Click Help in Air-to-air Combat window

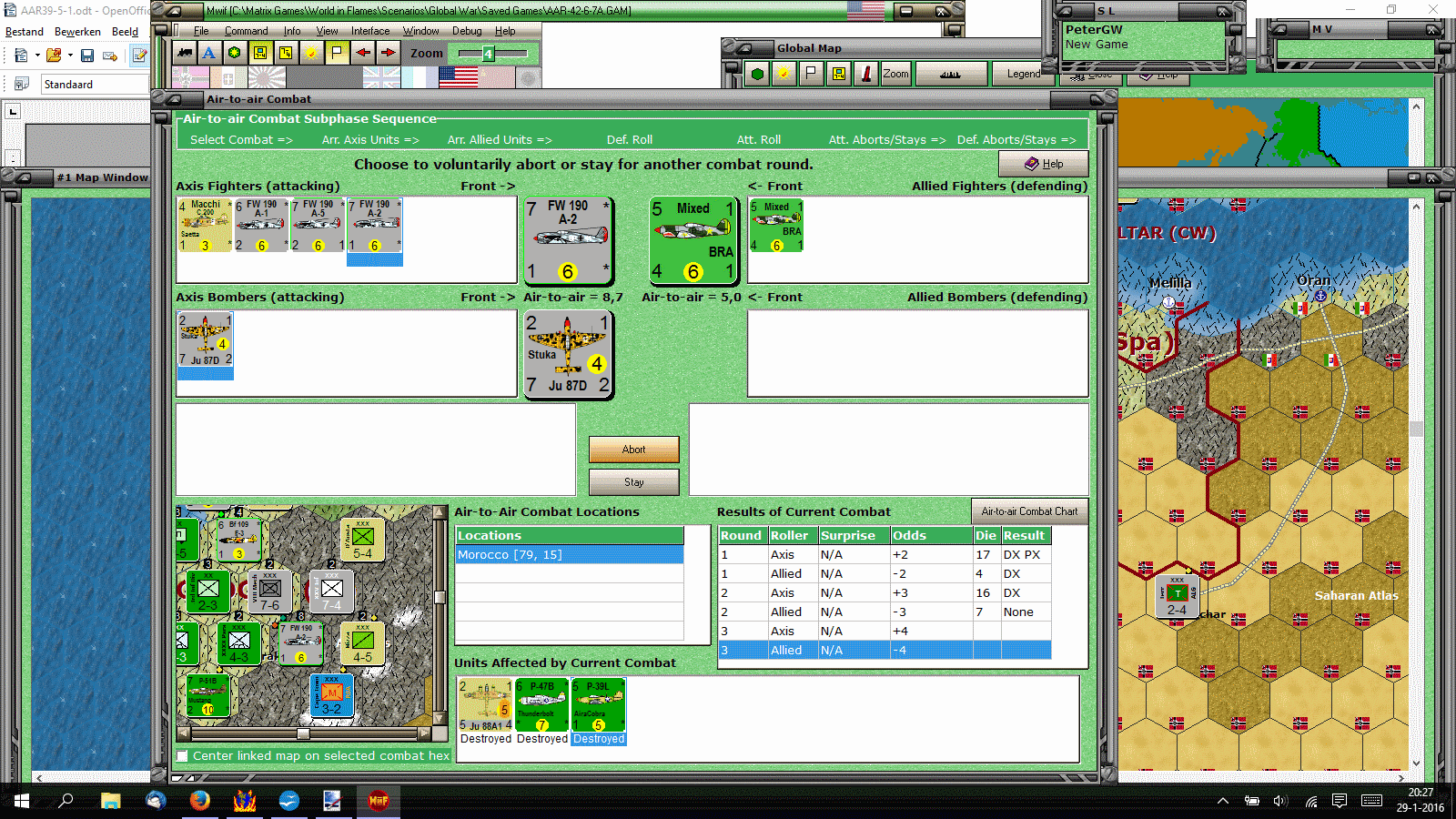(x=1044, y=164)
